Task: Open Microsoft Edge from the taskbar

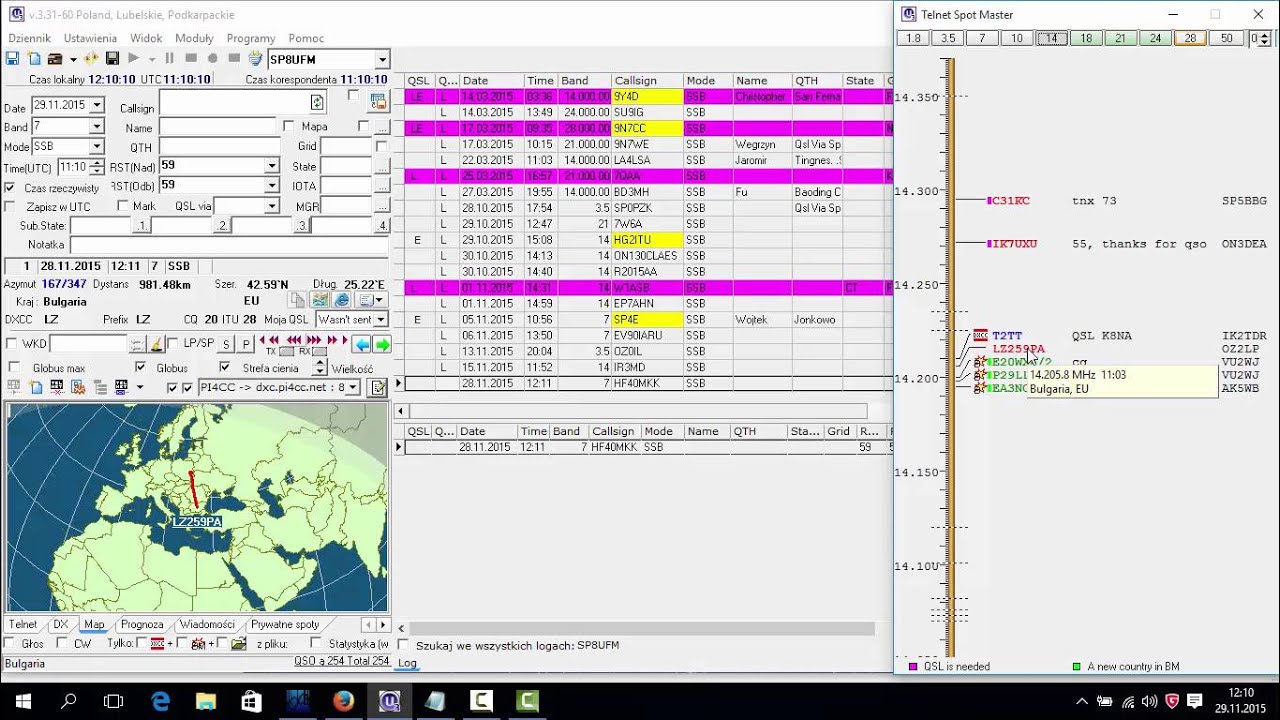Action: (160, 701)
